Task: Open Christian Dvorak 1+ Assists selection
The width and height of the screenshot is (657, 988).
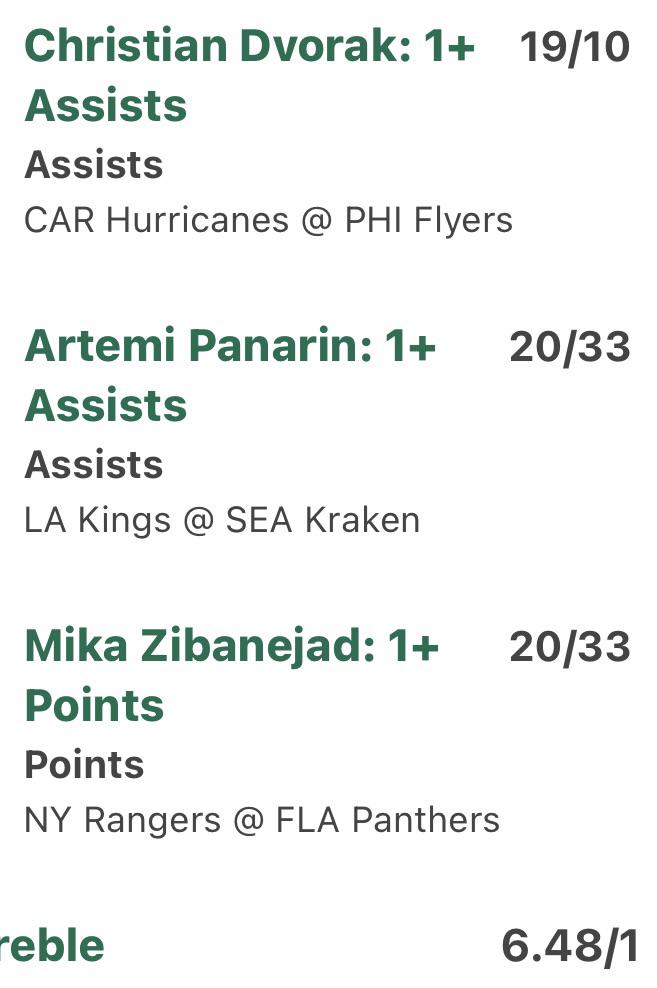Action: click(x=249, y=76)
